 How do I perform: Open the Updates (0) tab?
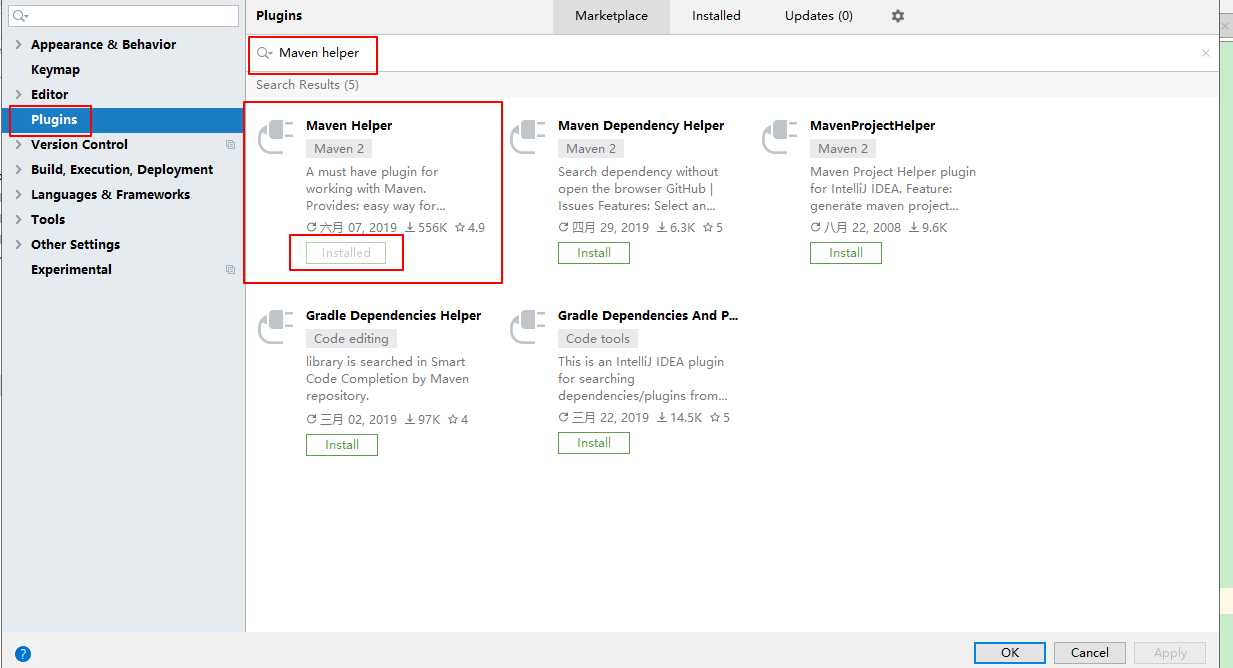(x=819, y=16)
